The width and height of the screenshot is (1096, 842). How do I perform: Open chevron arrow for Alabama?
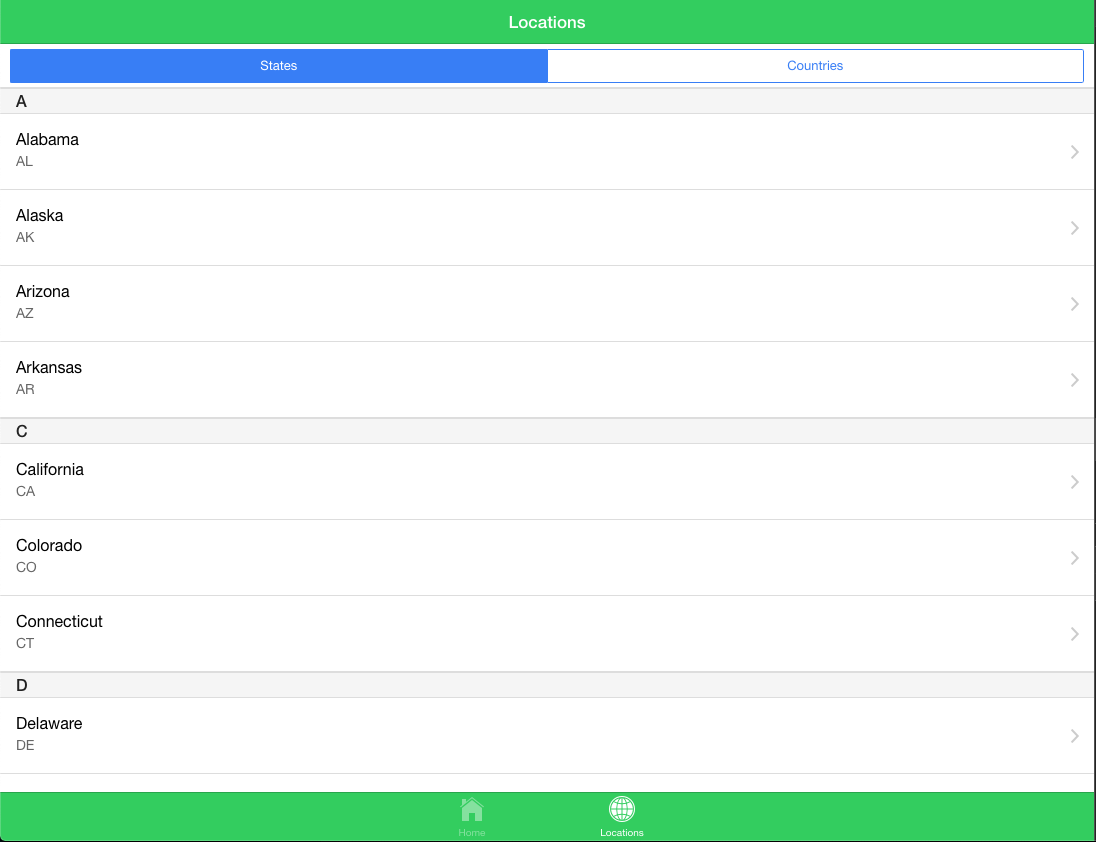click(1075, 152)
